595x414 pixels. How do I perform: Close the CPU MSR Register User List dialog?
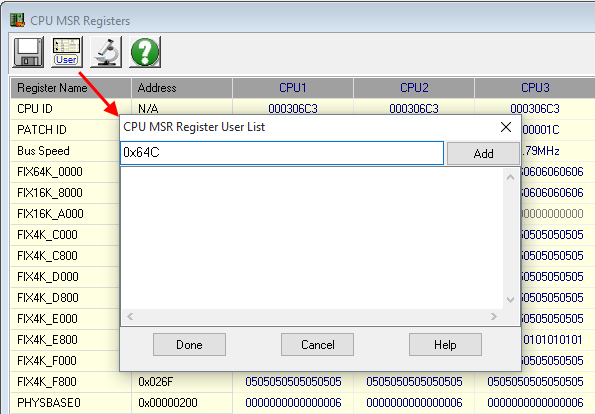[x=506, y=127]
